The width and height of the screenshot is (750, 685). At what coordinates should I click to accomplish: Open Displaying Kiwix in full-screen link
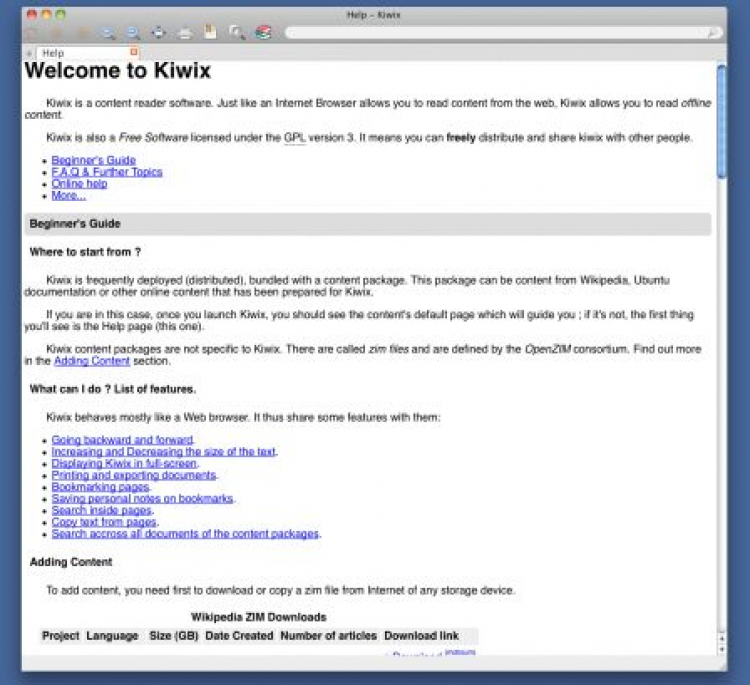(x=124, y=463)
